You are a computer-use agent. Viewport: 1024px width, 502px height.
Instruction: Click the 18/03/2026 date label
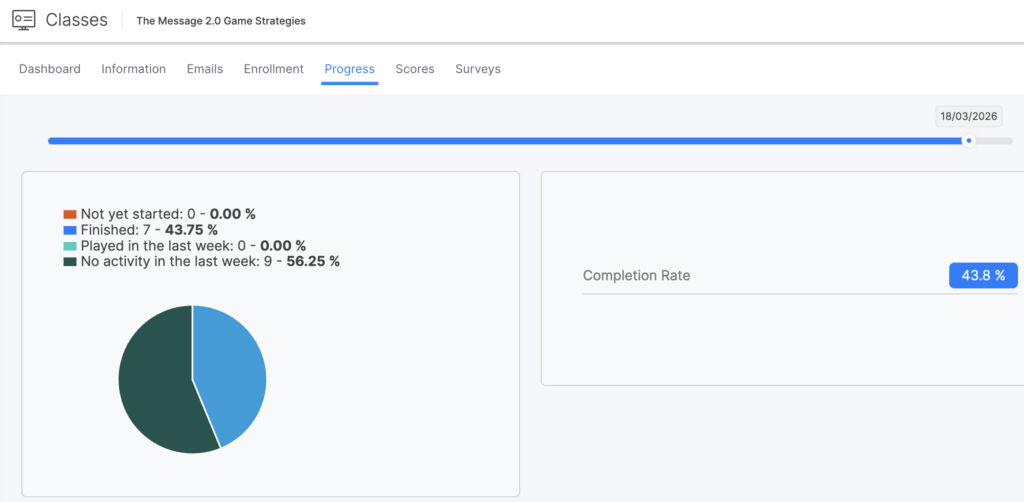pyautogui.click(x=968, y=117)
